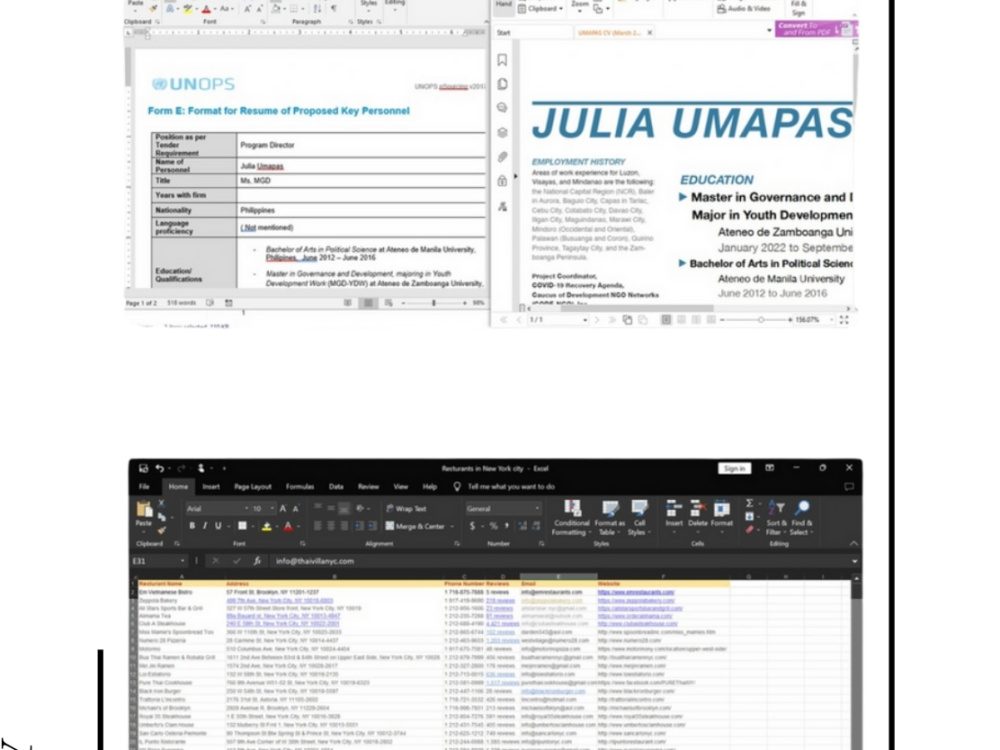
Task: Switch to the View tab in Excel
Action: pyautogui.click(x=401, y=487)
